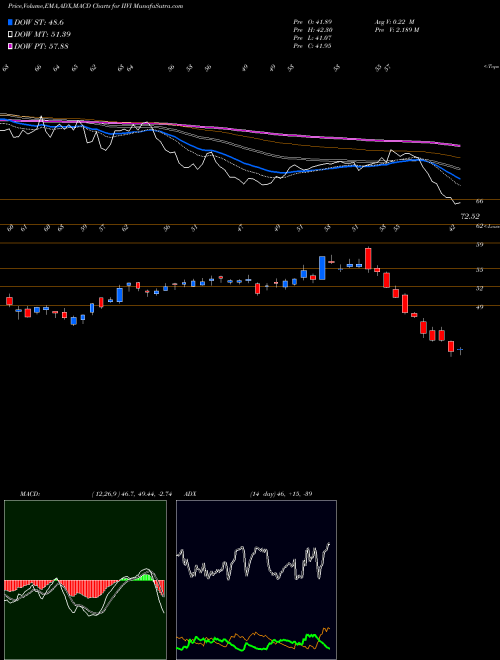Click the tall blue candlestick near the peak
The image size is (500, 660).
[x=322, y=268]
